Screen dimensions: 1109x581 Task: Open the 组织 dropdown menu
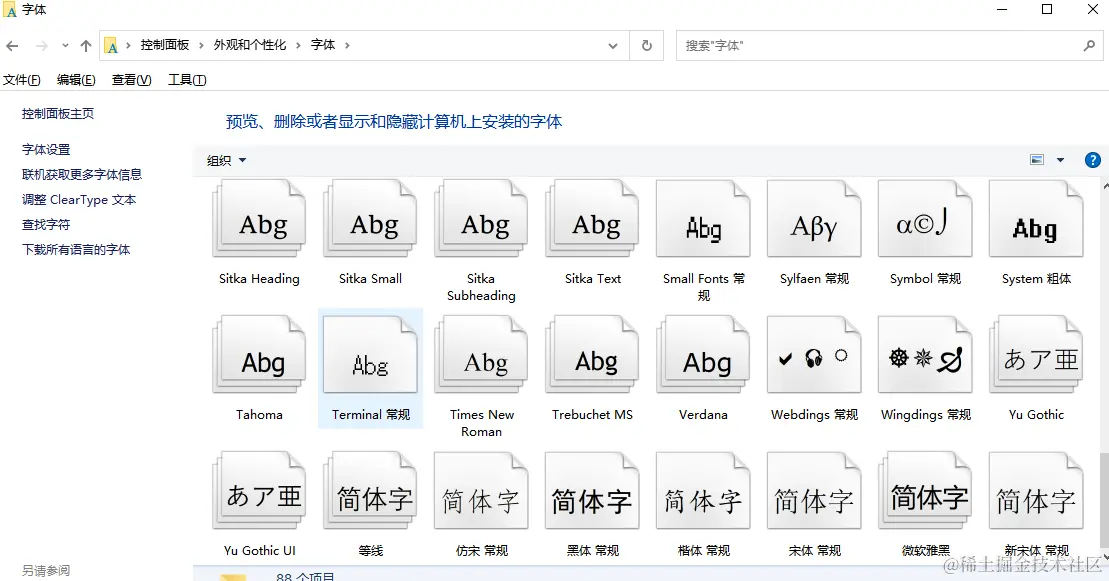226,161
